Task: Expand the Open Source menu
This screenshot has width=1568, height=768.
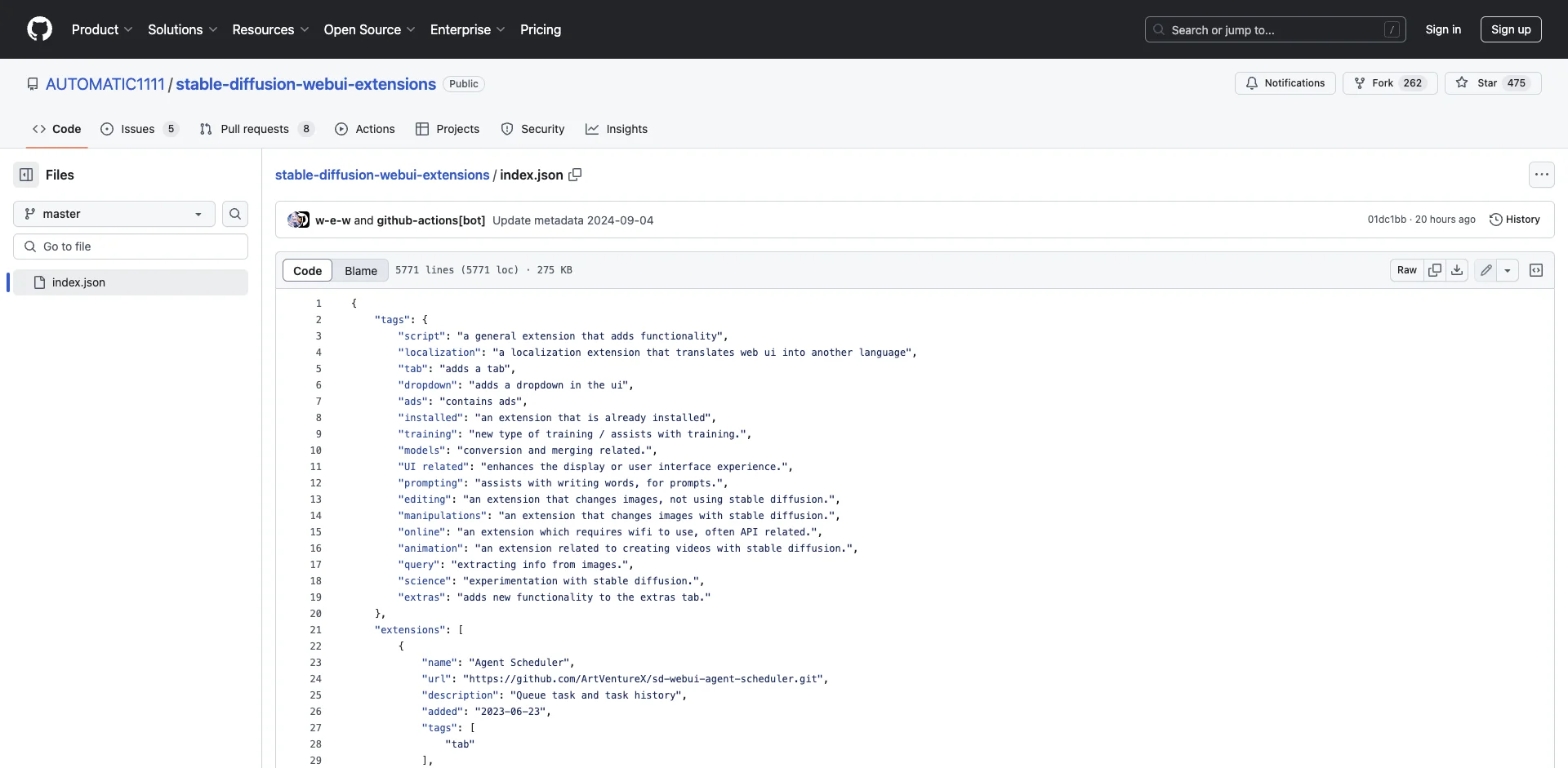Action: point(370,29)
